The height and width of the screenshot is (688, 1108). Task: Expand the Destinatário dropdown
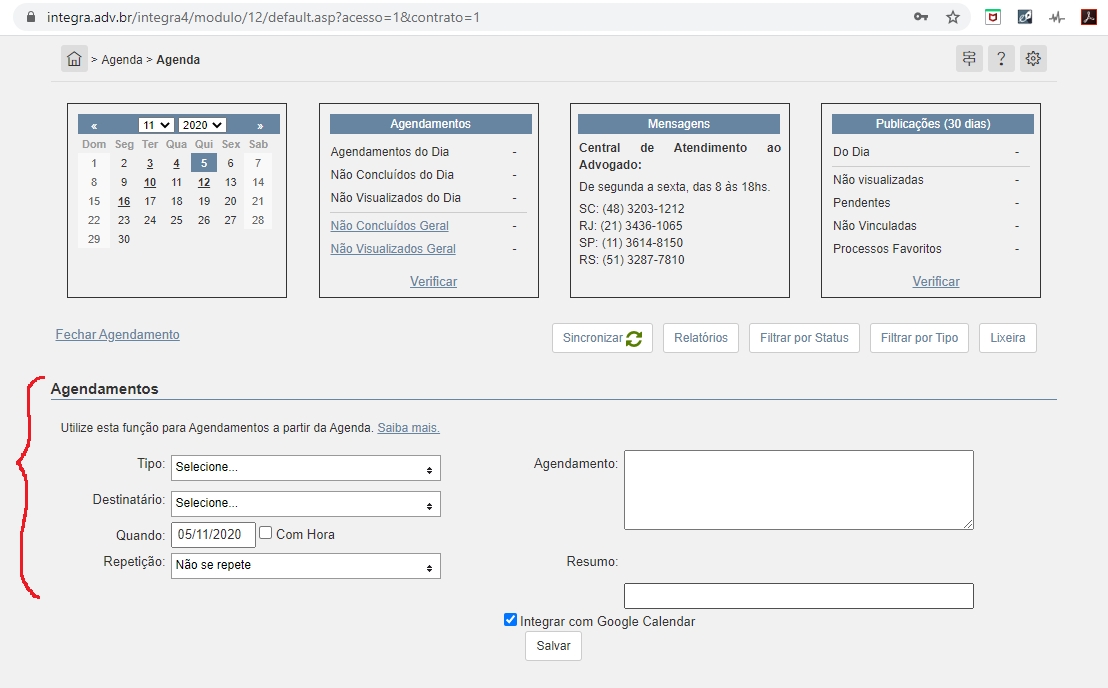(306, 503)
